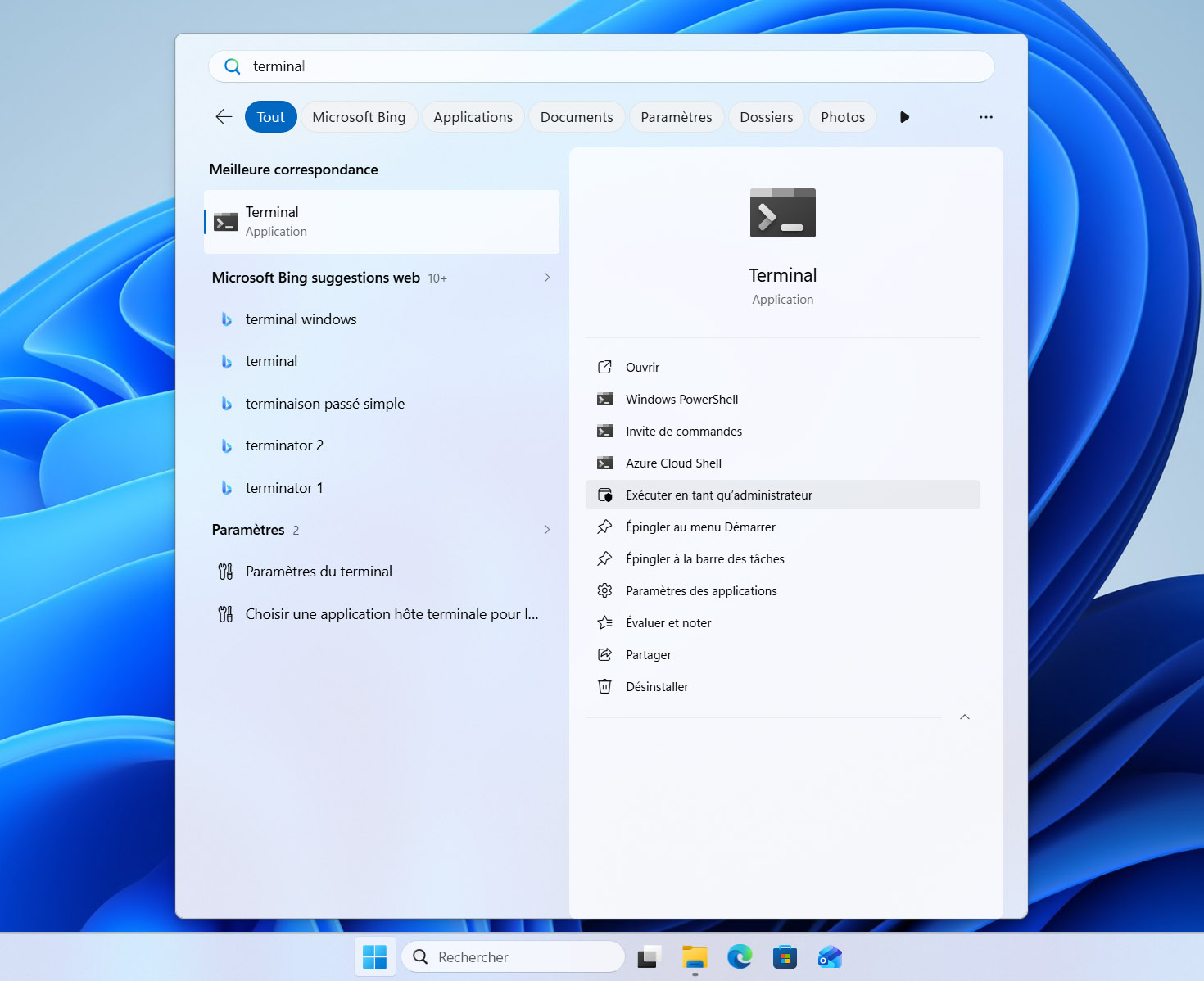Select the 'terminal' Bing suggestion
Viewport: 1204px width, 981px height.
point(382,361)
